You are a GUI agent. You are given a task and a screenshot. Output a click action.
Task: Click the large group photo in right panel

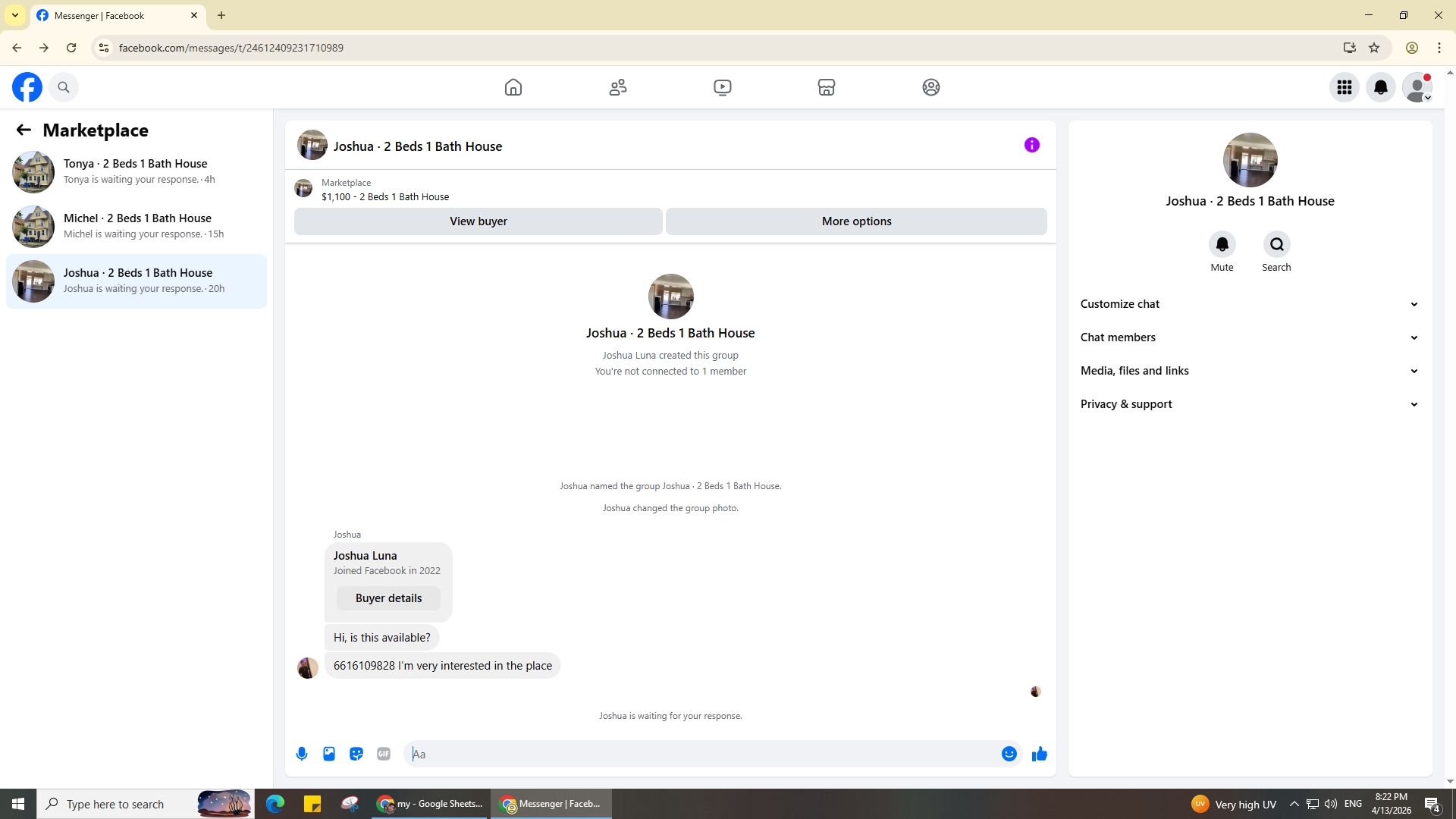click(x=1250, y=160)
